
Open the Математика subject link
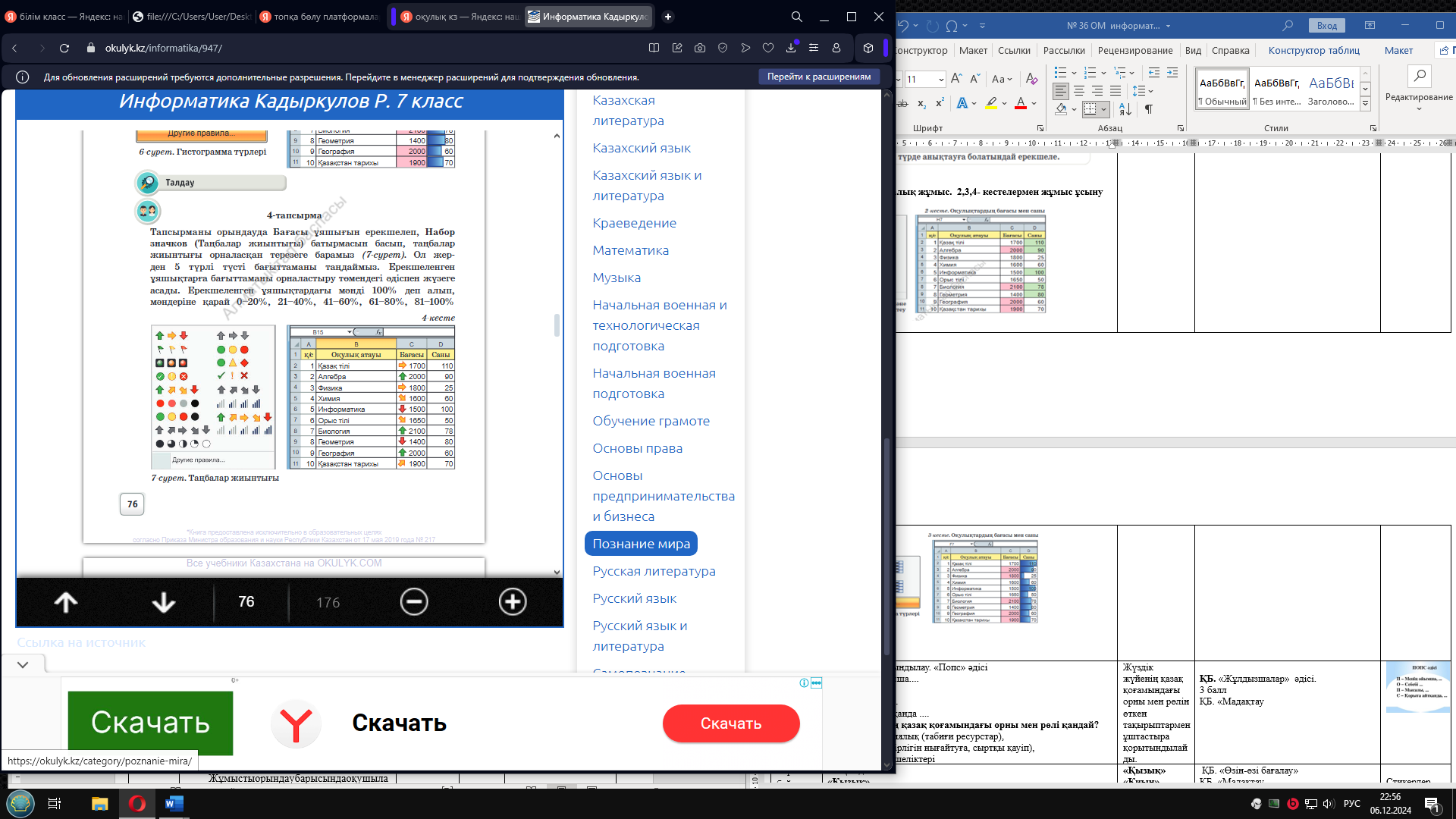[x=630, y=250]
